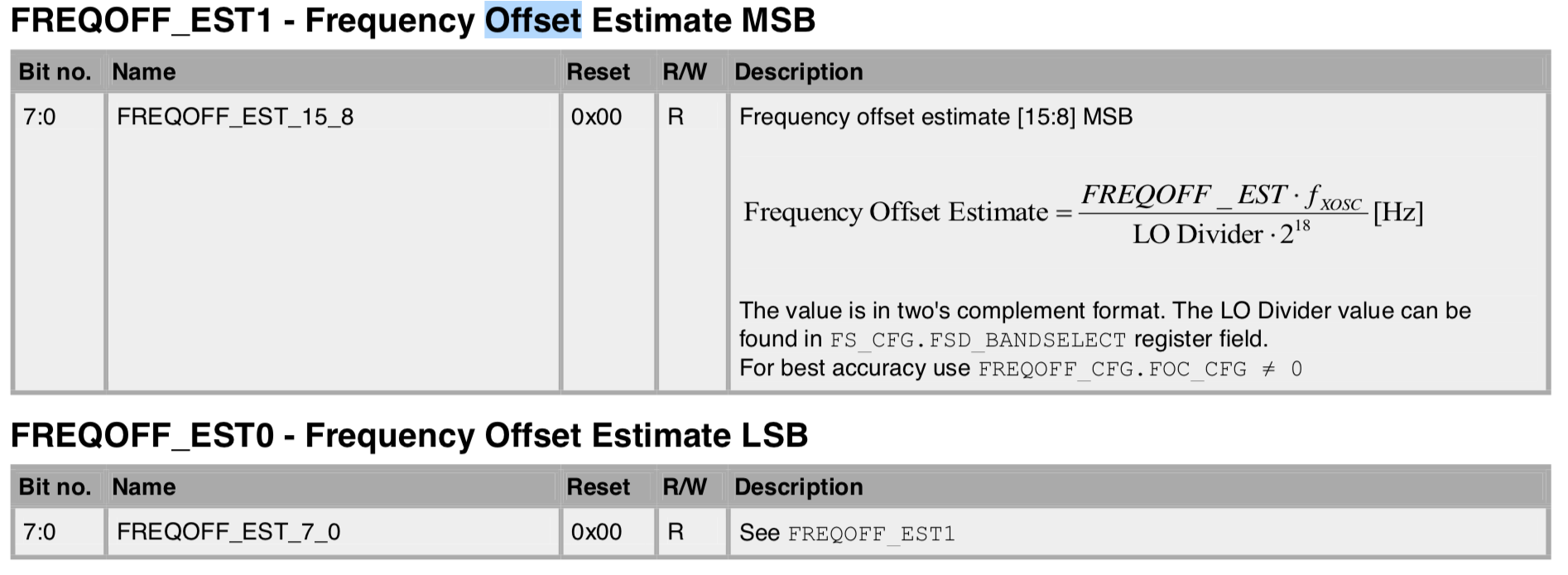The width and height of the screenshot is (1568, 575).
Task: Click the R access cell in FREQOFF_EST0 table
Action: (x=676, y=532)
